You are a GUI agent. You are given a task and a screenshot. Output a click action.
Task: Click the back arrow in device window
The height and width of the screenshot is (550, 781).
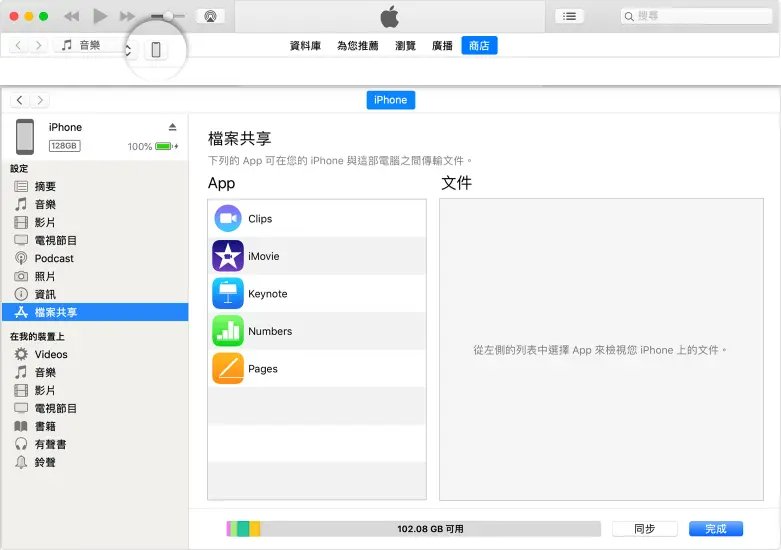19,100
